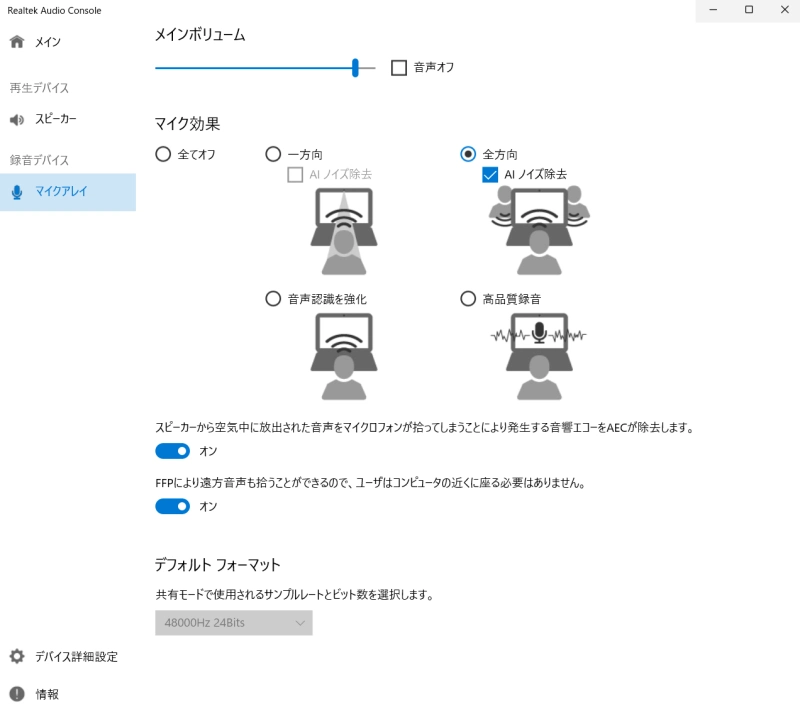Click the メイン home icon in the sidebar

pos(16,41)
